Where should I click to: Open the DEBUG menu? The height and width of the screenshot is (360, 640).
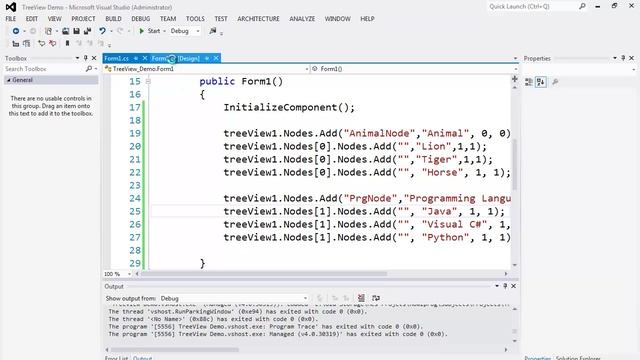141,19
